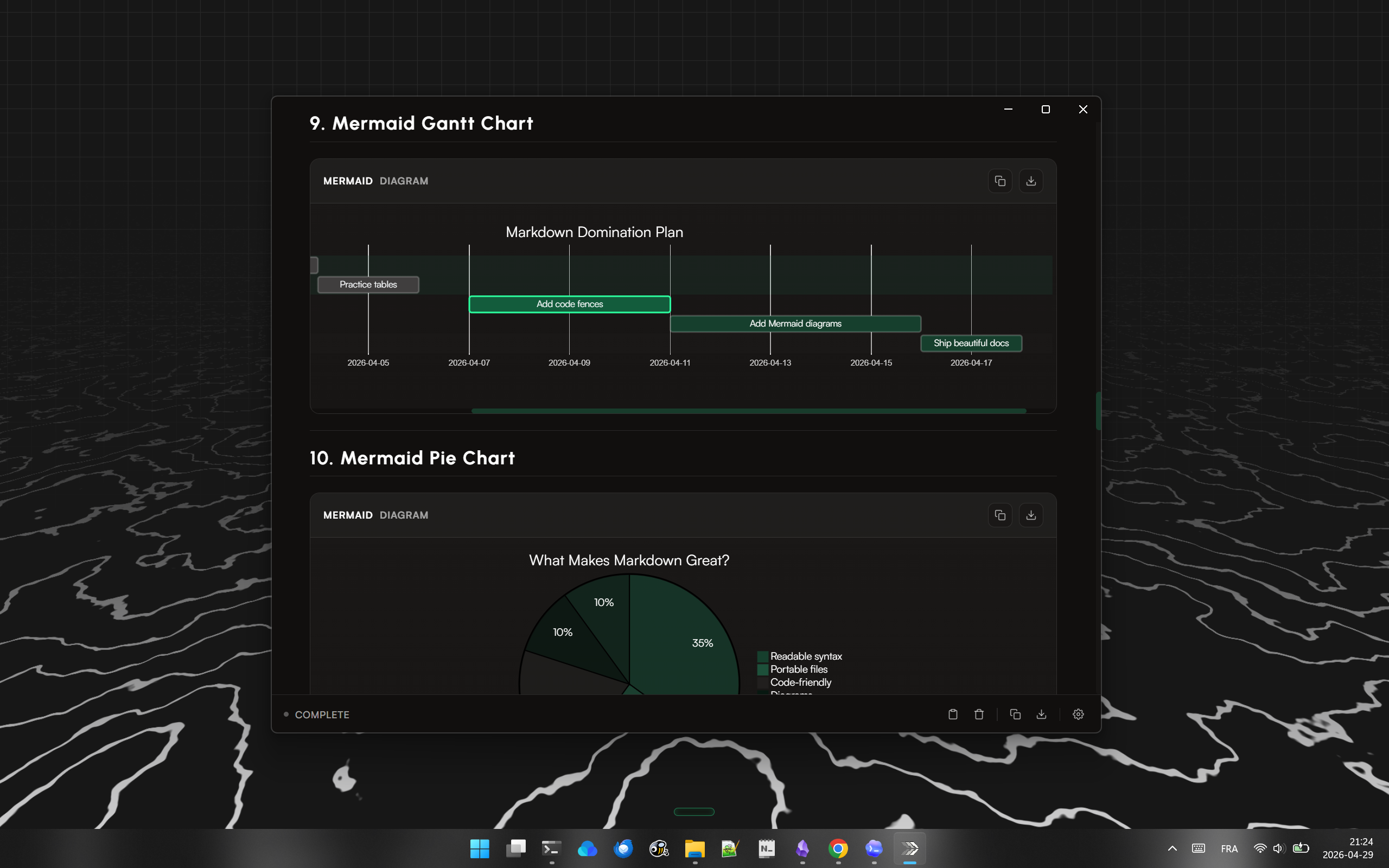
Task: Switch the FRA input language
Action: tap(1229, 848)
